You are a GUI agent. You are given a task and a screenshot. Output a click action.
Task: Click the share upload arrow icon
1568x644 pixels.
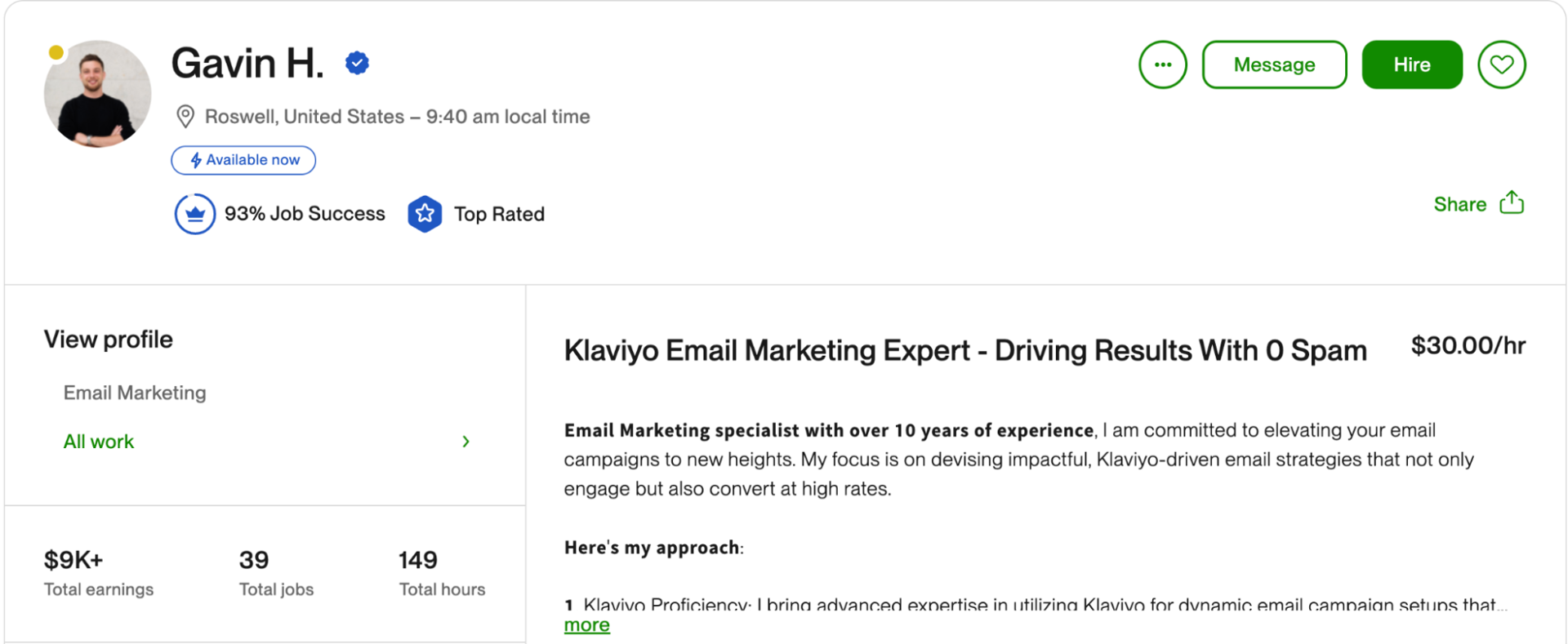[1512, 202]
